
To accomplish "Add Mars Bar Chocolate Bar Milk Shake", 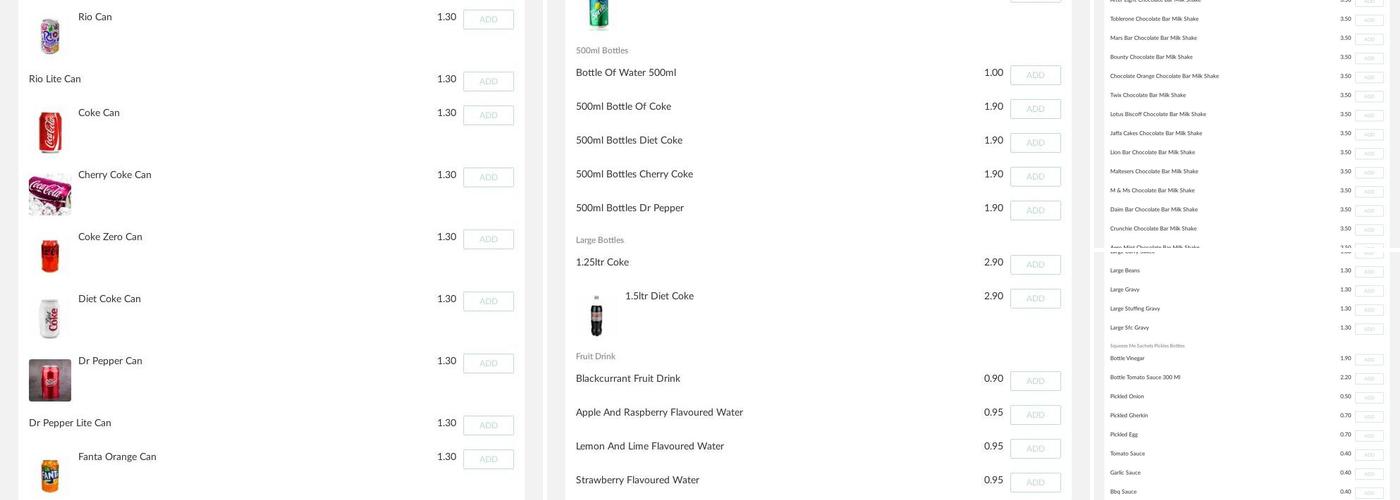I will [x=1369, y=40].
